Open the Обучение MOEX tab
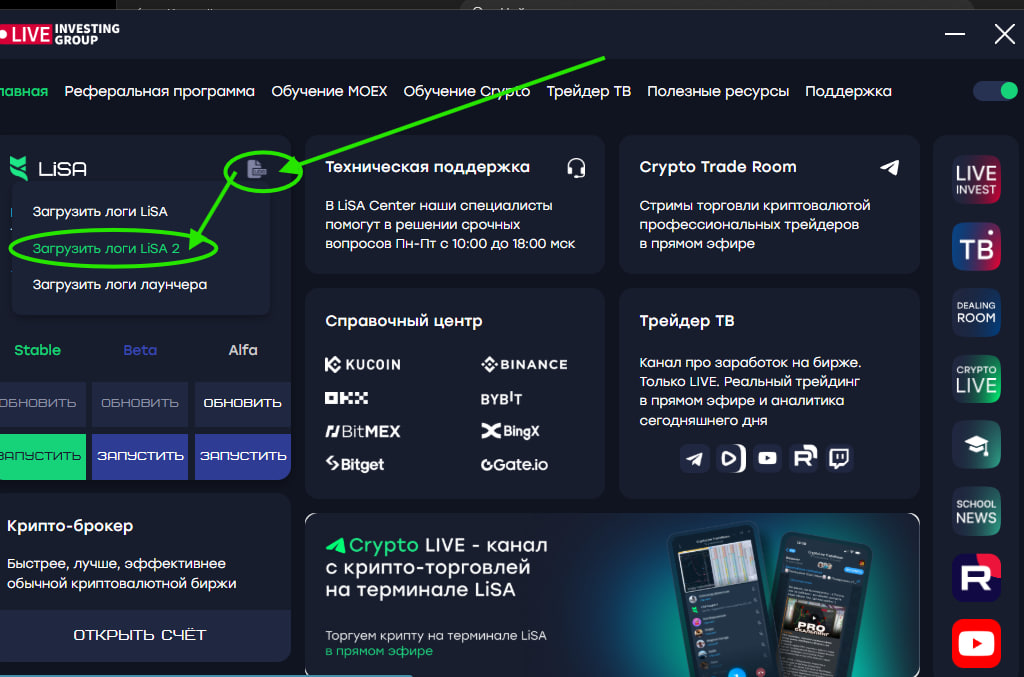The height and width of the screenshot is (677, 1024). point(329,91)
